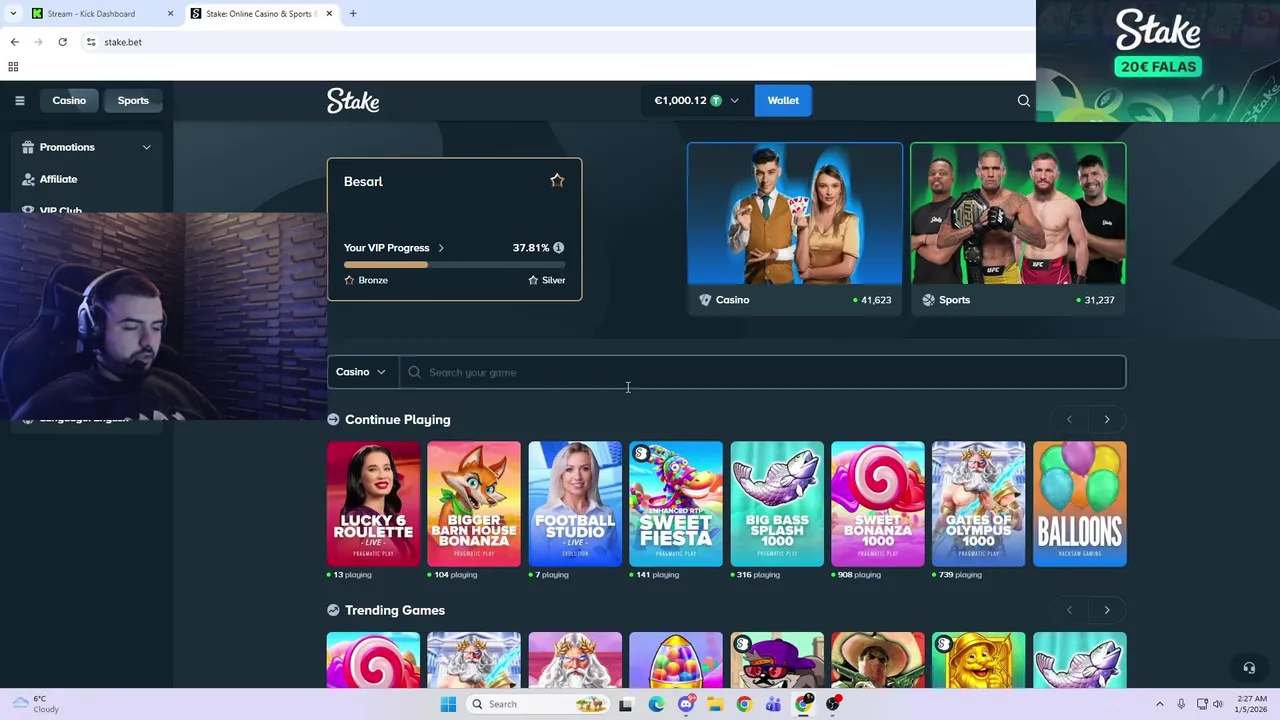Viewport: 1280px width, 720px height.
Task: Open Microsoft Teams from taskbar
Action: (773, 704)
